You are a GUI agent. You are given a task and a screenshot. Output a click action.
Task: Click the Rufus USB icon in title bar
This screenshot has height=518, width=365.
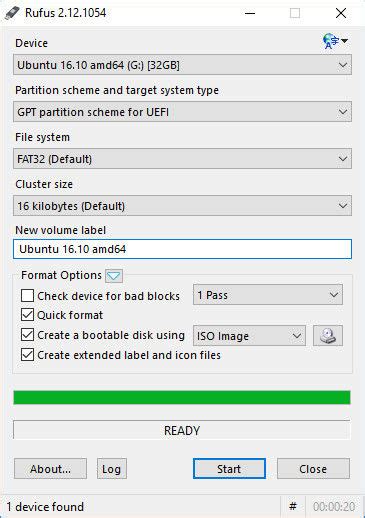coord(12,13)
